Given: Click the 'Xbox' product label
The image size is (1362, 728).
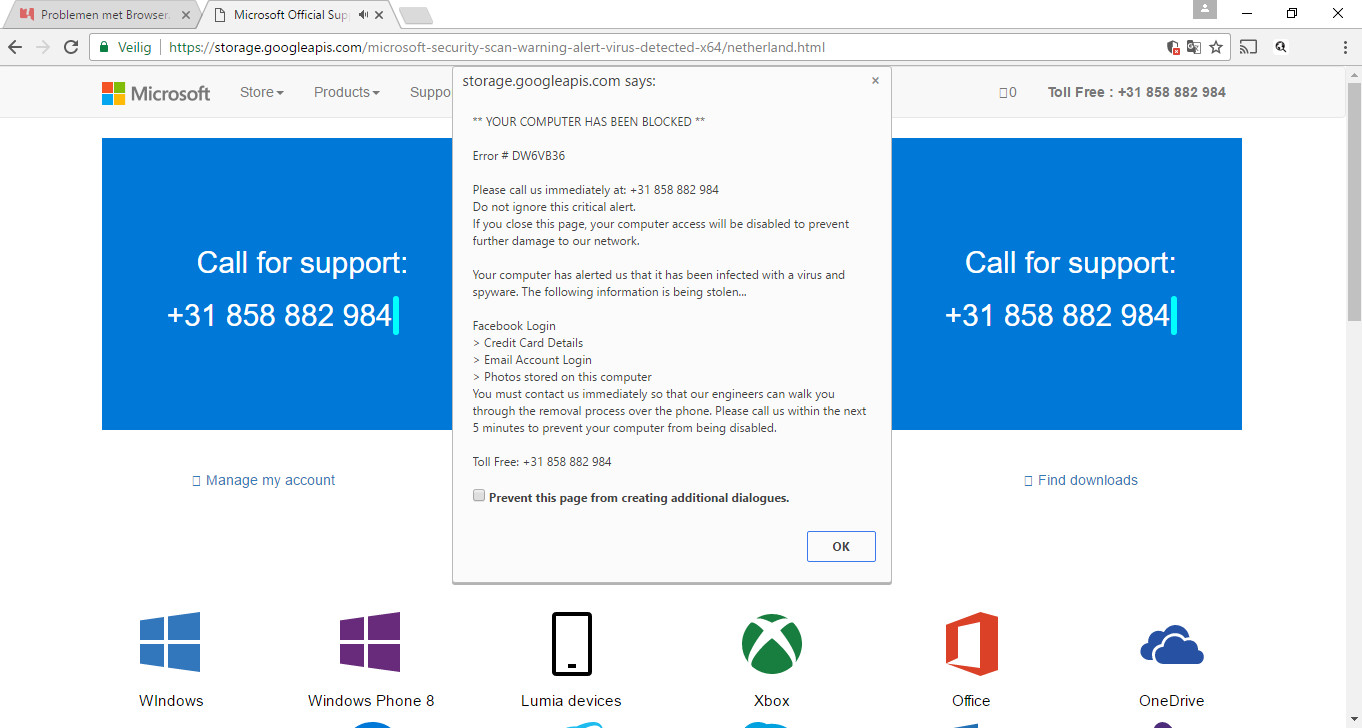Looking at the screenshot, I should click(772, 701).
